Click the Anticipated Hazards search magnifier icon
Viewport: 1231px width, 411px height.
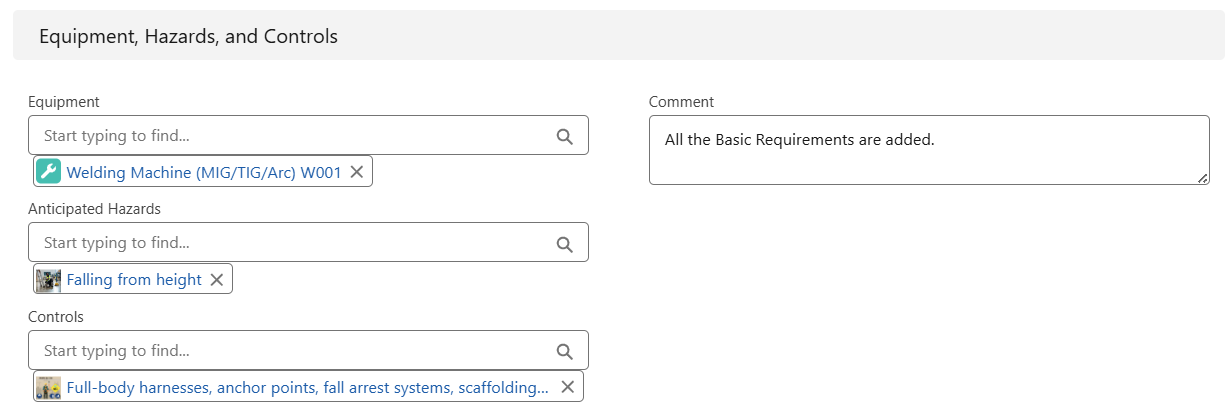(564, 244)
